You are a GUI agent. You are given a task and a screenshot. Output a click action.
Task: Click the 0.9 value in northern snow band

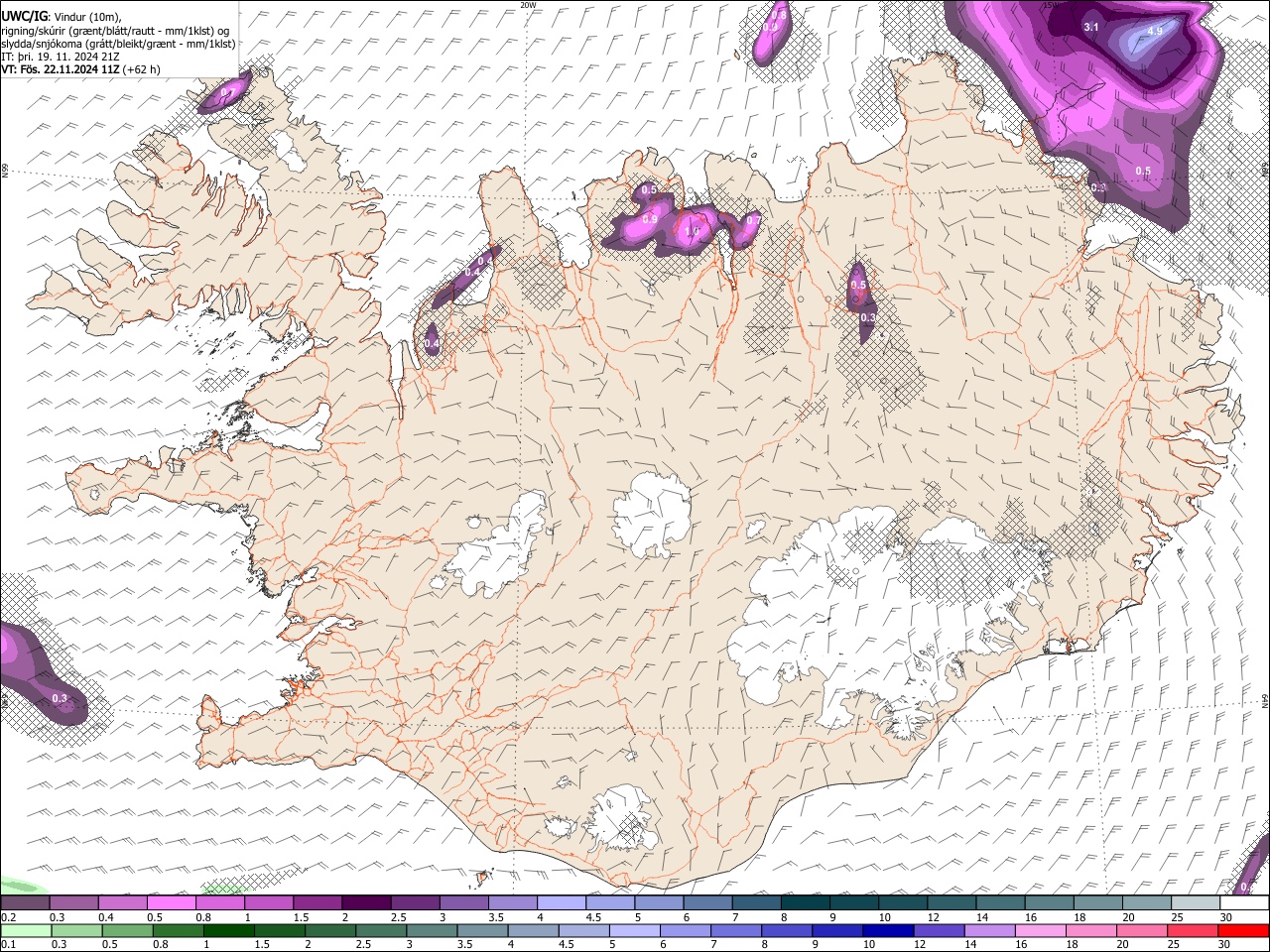tap(650, 219)
